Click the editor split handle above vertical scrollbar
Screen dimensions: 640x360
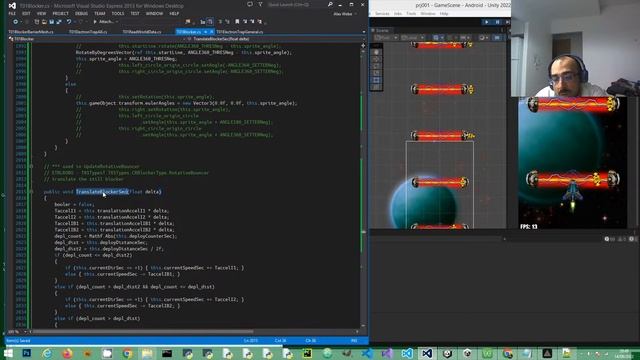coord(363,45)
